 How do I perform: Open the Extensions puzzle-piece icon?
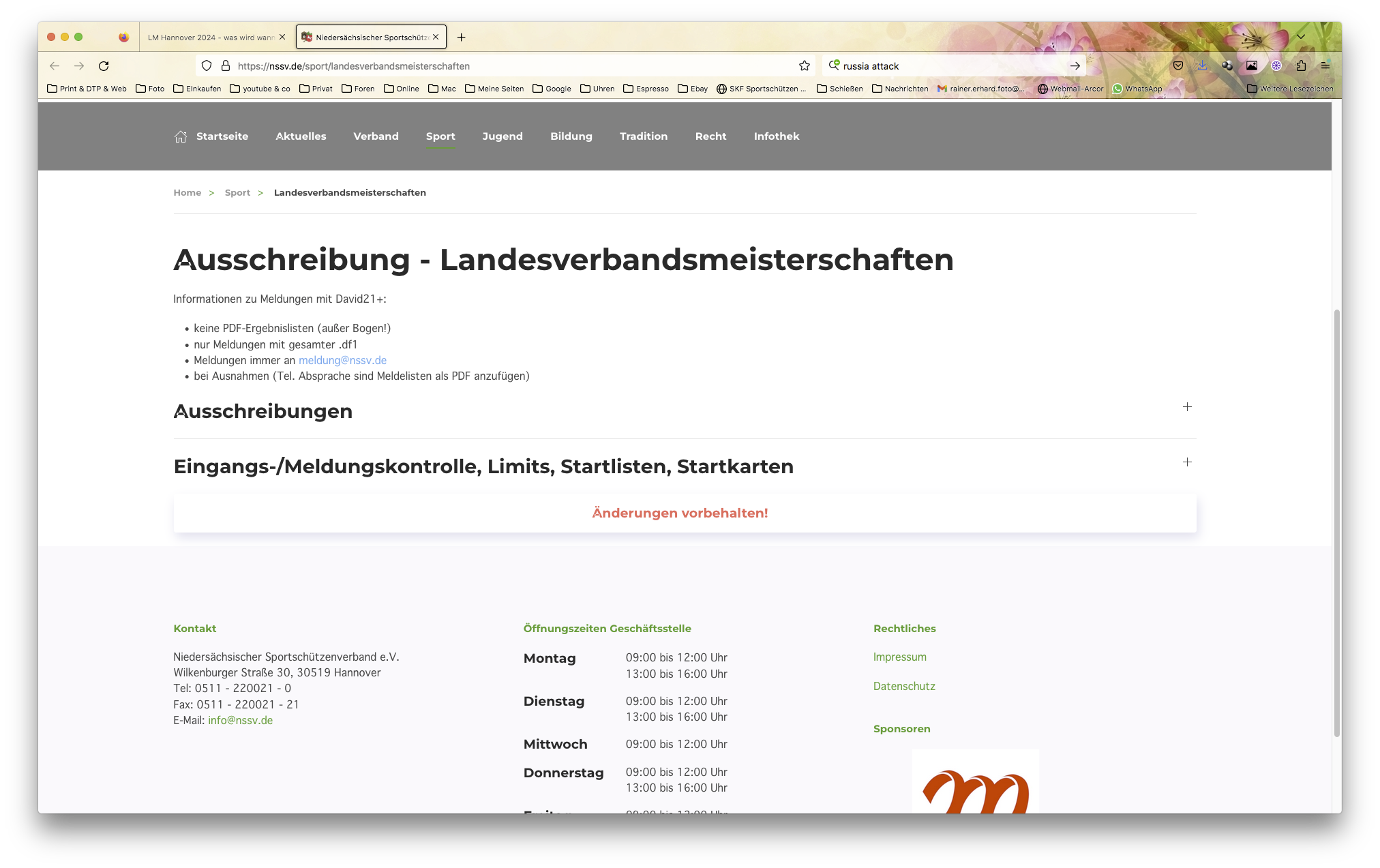click(x=1301, y=66)
